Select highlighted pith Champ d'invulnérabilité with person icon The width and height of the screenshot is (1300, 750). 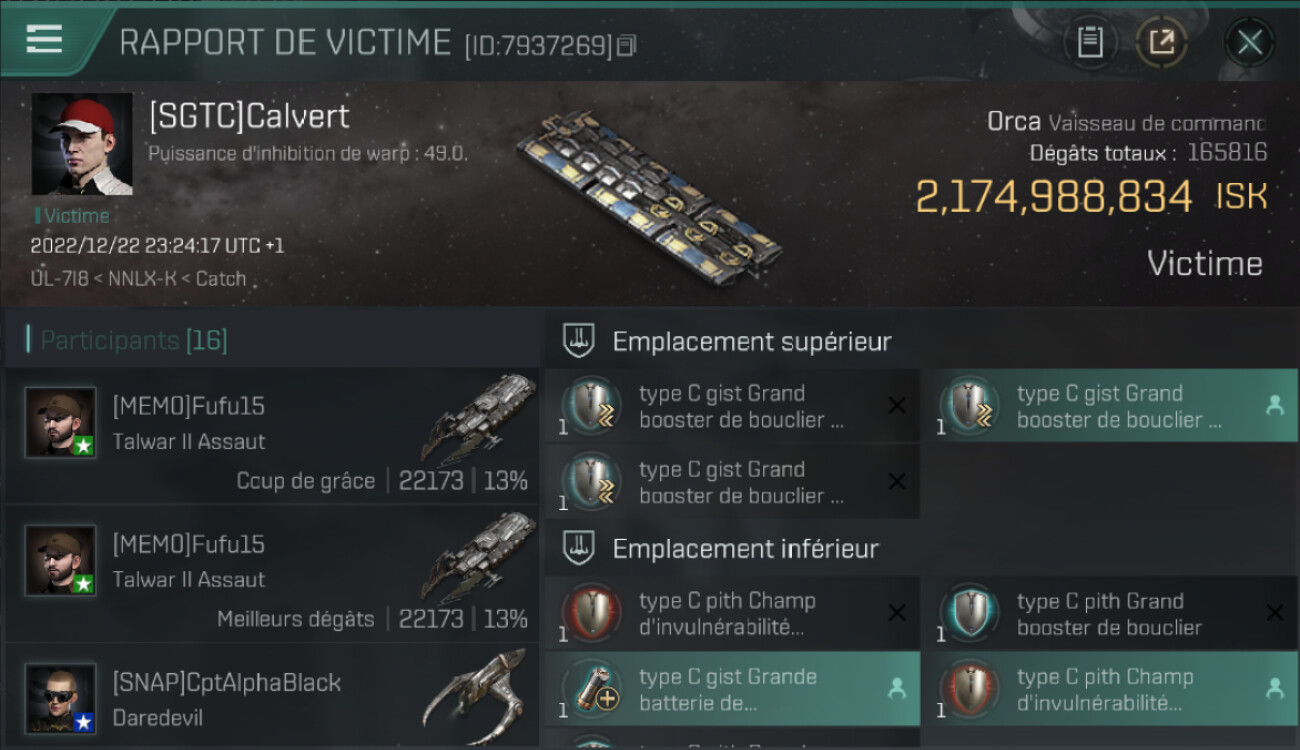[x=1109, y=689]
